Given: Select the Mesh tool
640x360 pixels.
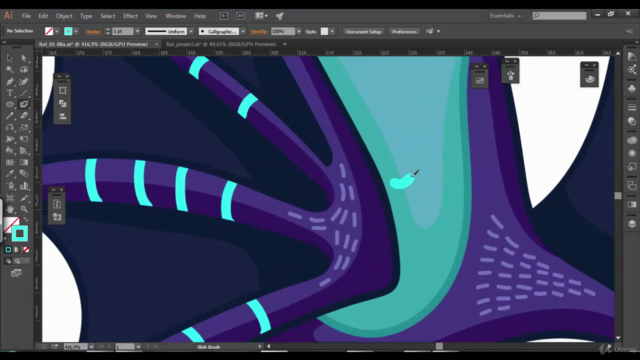Looking at the screenshot, I should [10, 162].
